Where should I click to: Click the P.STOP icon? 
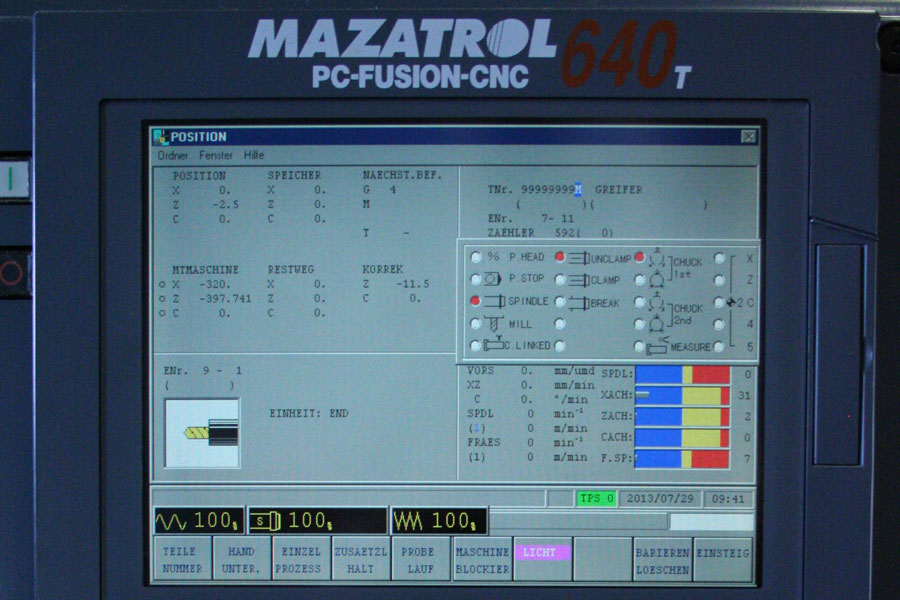(493, 279)
